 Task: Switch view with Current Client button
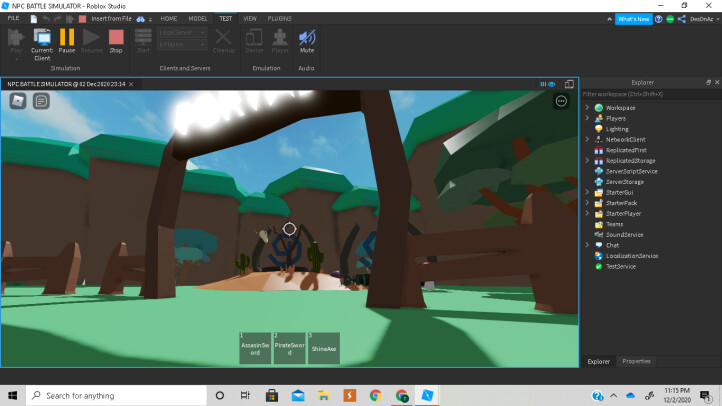(x=42, y=45)
